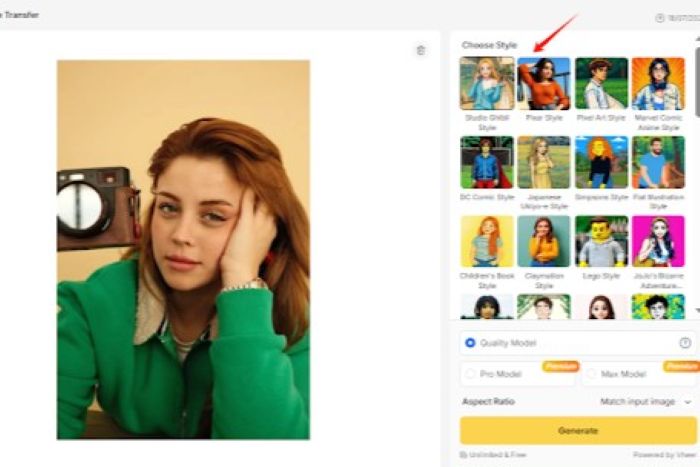Click the uploaded portrait photo preview
This screenshot has height=467, width=700.
(x=183, y=249)
